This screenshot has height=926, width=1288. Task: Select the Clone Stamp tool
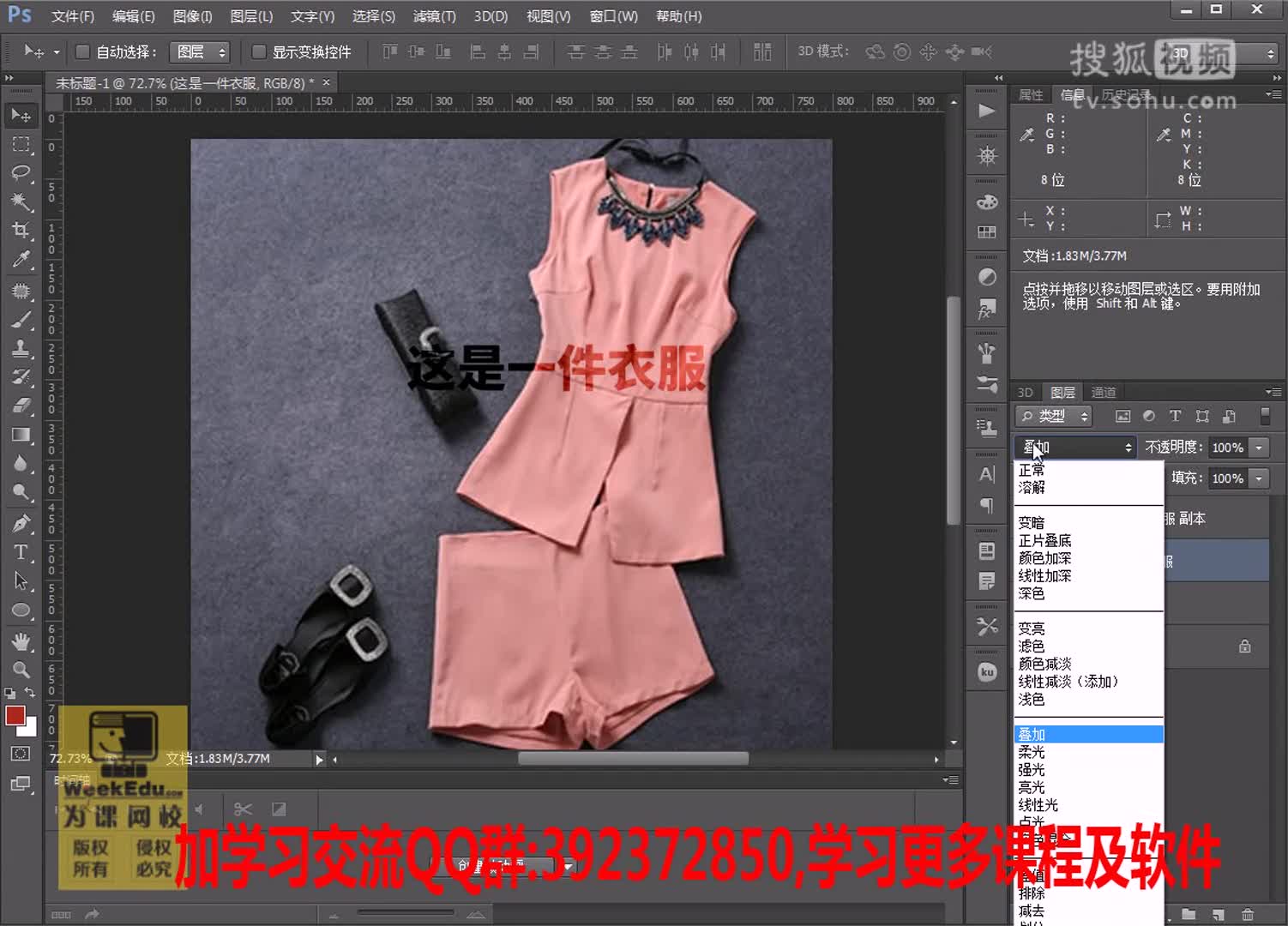21,348
